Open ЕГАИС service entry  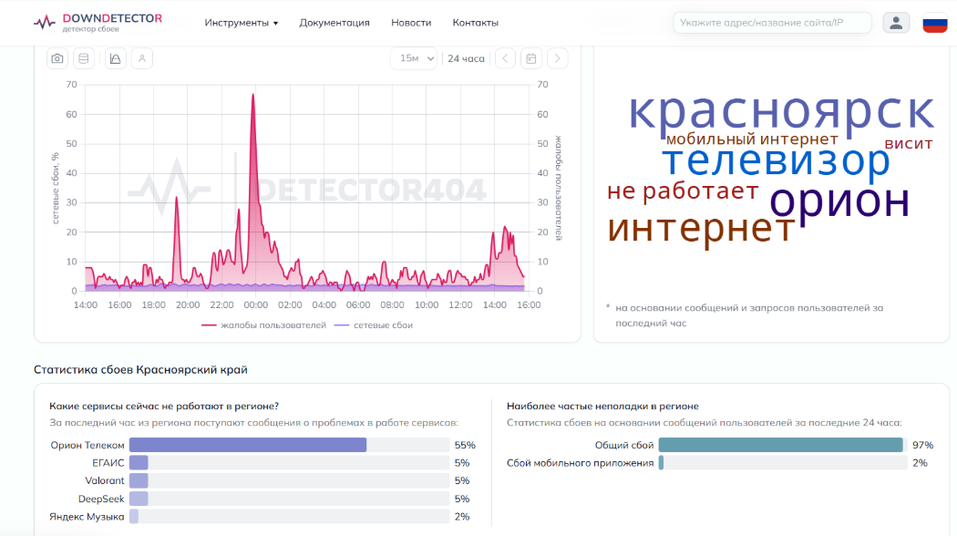point(108,463)
